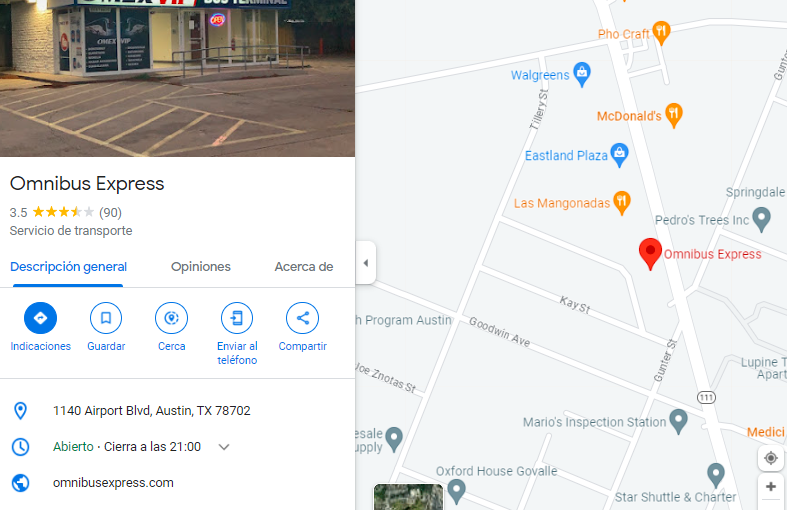
Task: Zoom in with the plus button
Action: (770, 486)
